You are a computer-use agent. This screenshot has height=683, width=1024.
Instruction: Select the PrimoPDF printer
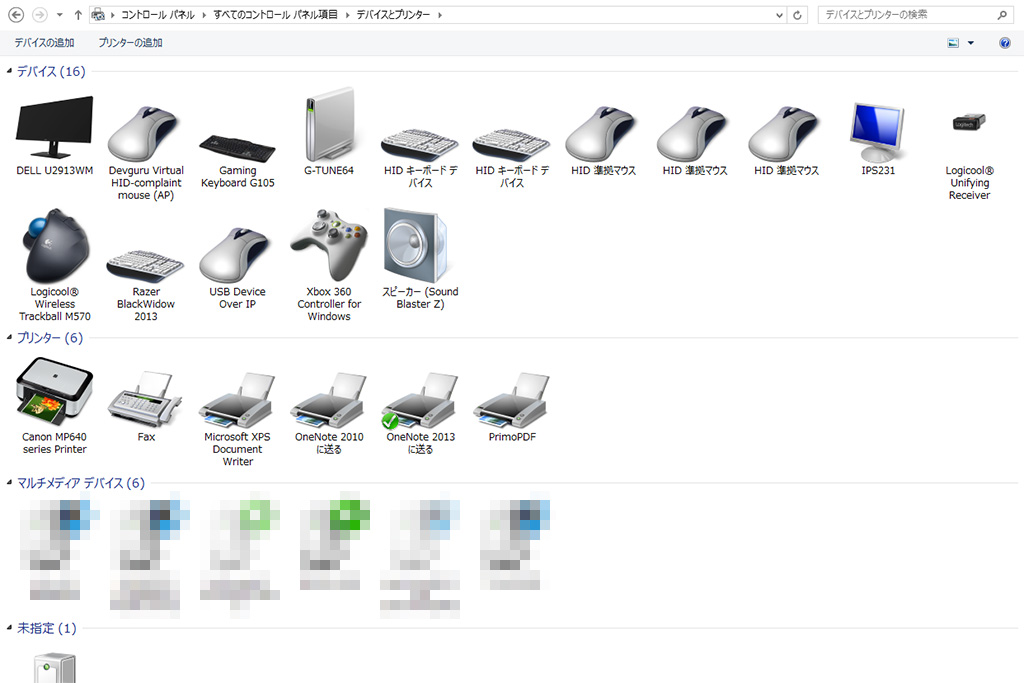512,407
